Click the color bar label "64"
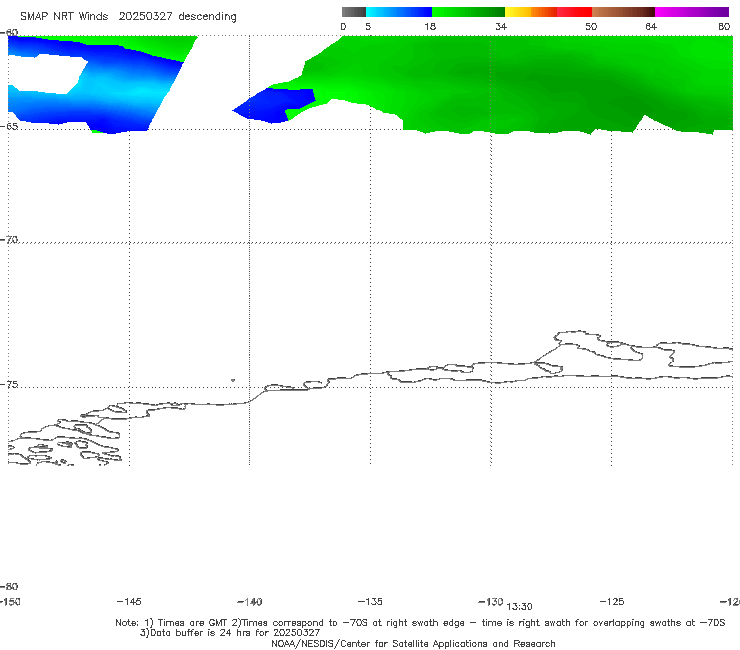 (x=651, y=26)
